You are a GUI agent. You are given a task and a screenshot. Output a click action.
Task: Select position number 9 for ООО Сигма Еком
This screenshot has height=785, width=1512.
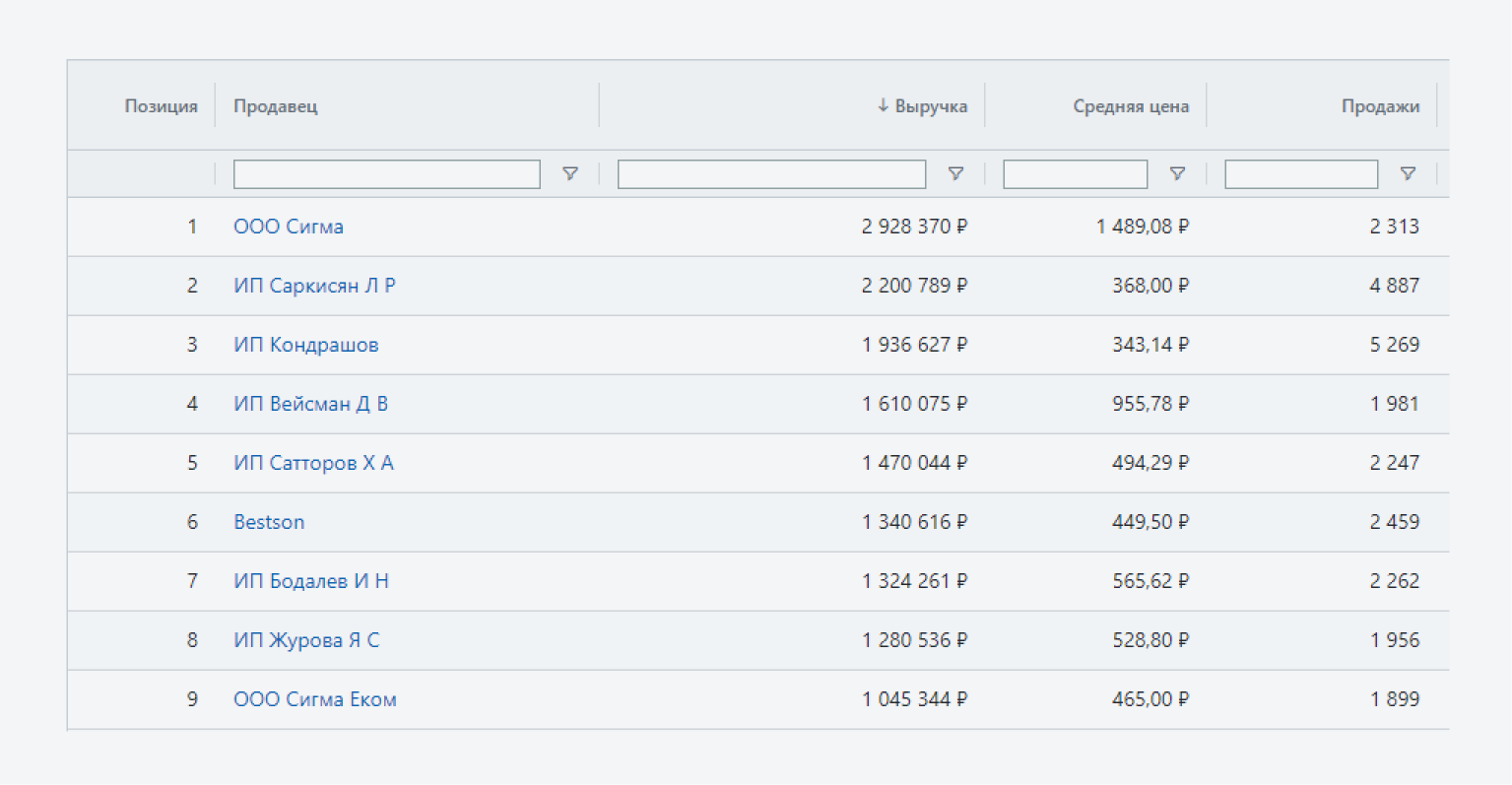[x=192, y=699]
